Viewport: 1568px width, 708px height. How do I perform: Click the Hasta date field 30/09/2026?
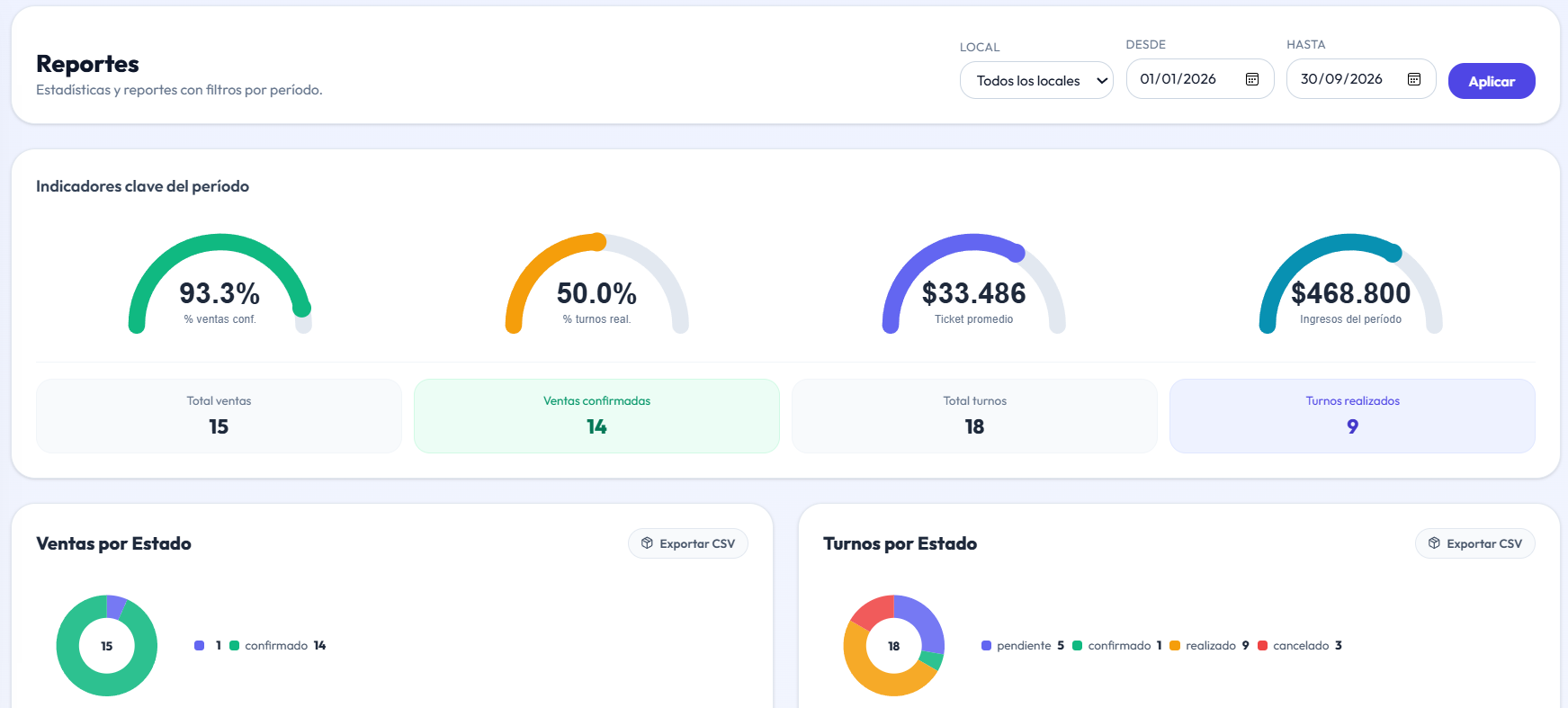(1361, 79)
